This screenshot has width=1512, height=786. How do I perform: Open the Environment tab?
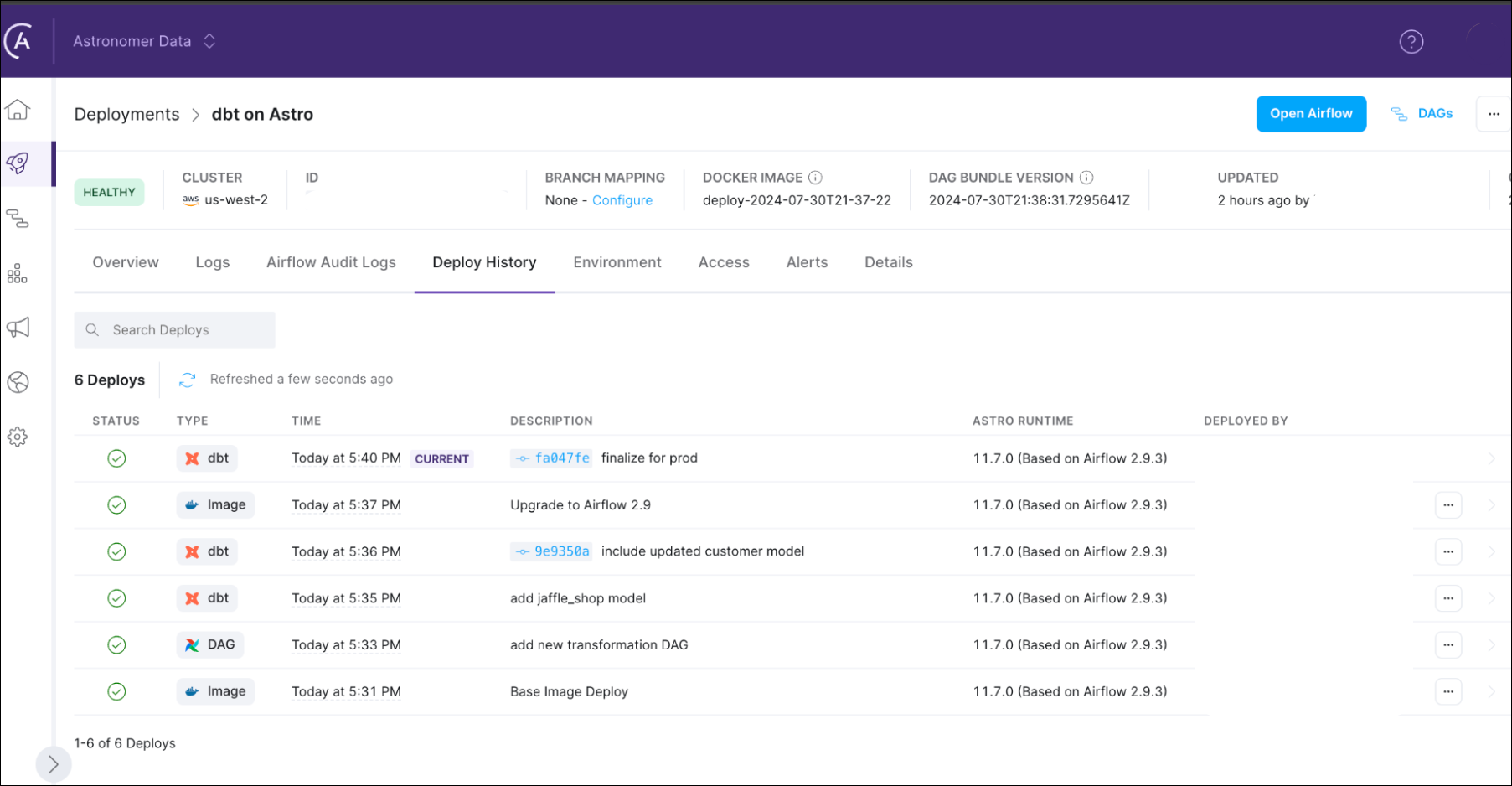617,262
